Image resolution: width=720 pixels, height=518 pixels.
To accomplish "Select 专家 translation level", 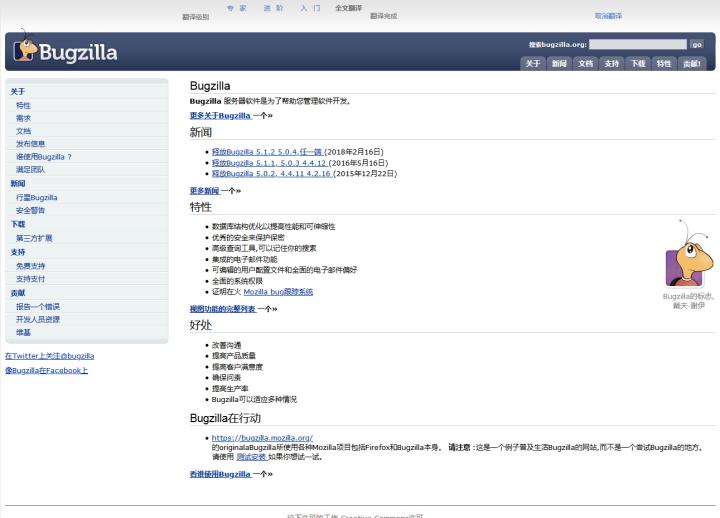I will (x=237, y=8).
